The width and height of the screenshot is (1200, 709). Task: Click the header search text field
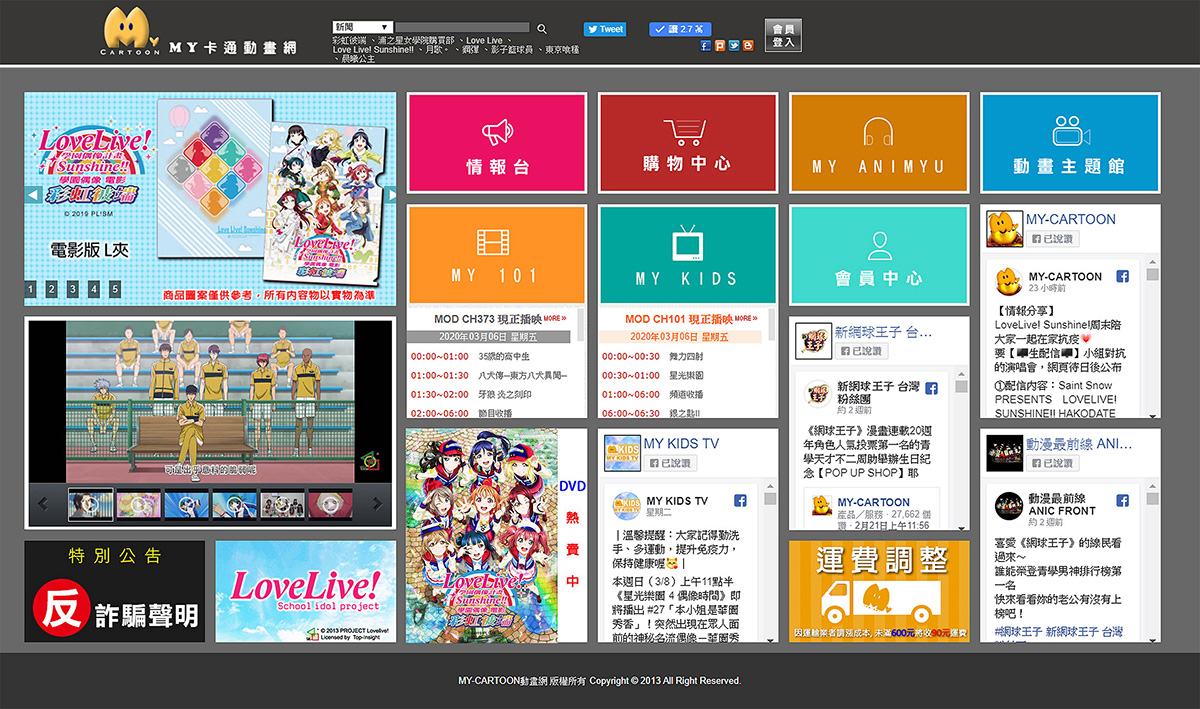[x=462, y=27]
